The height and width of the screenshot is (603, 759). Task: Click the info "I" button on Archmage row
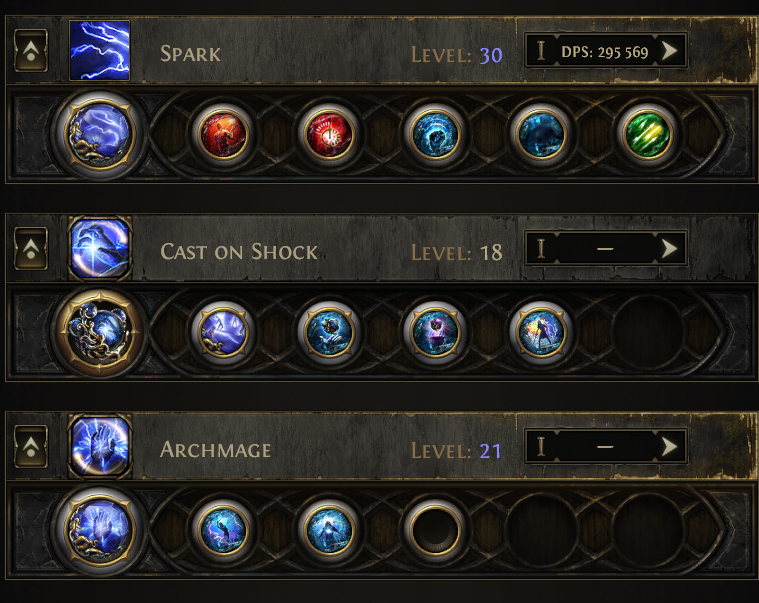click(x=541, y=447)
